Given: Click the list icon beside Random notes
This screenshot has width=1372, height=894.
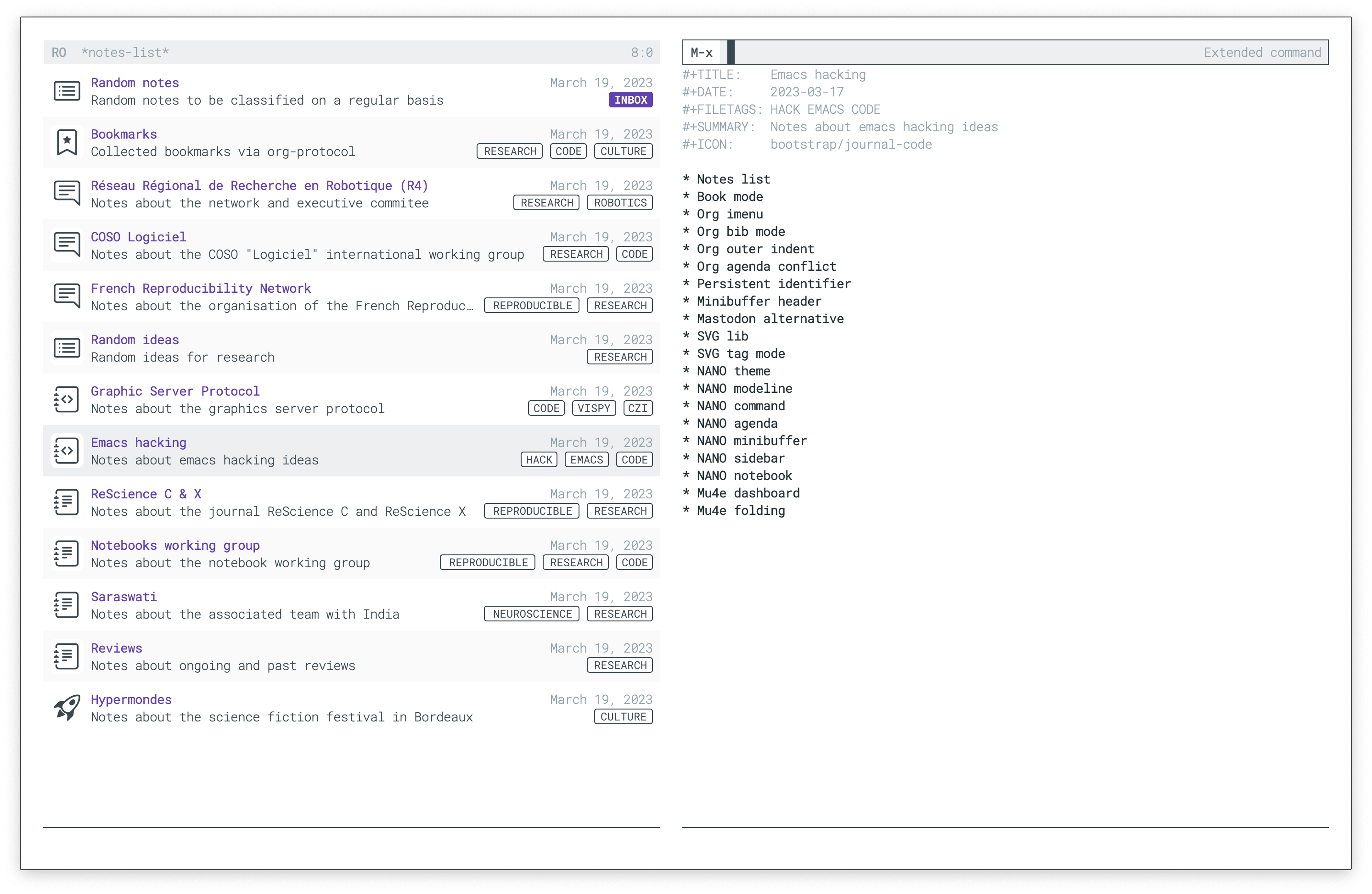Looking at the screenshot, I should tap(67, 91).
